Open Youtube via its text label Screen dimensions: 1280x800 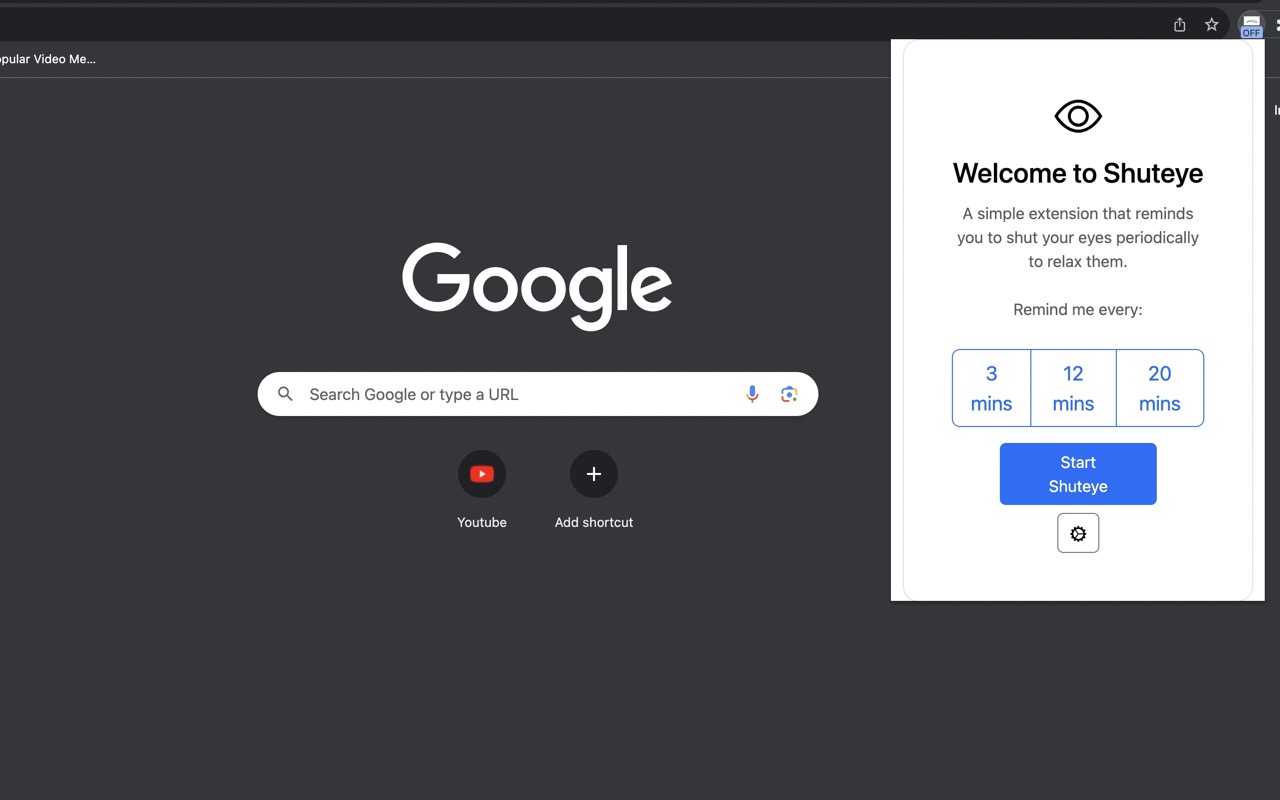click(482, 521)
